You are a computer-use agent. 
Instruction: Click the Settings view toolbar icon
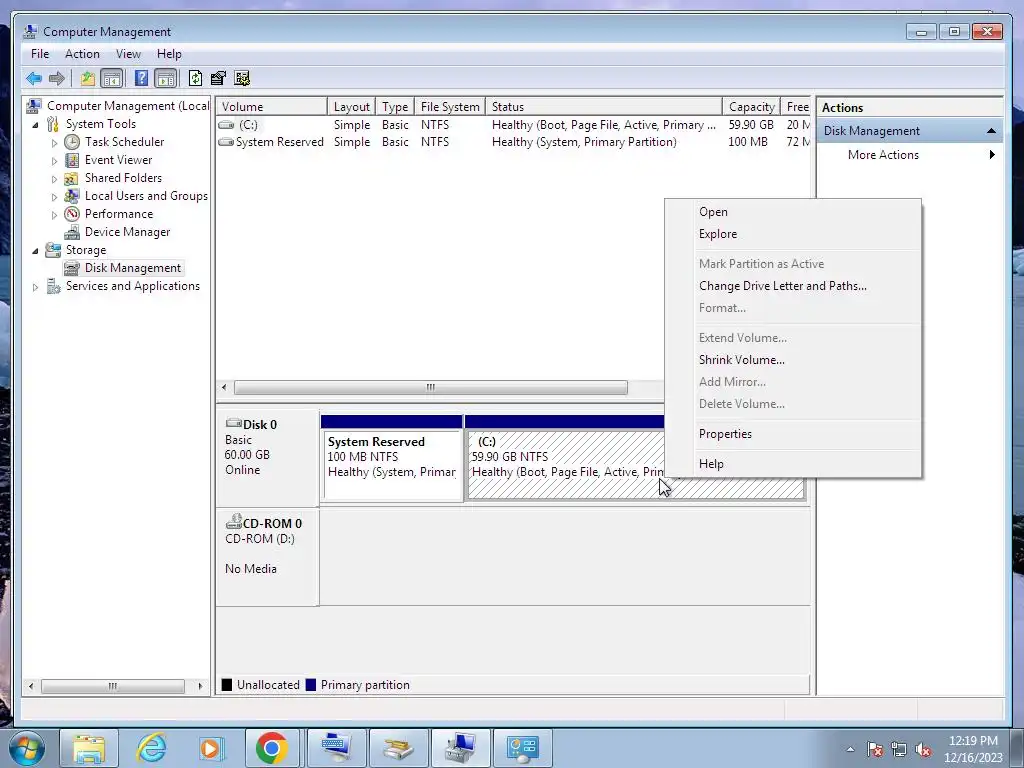242,79
